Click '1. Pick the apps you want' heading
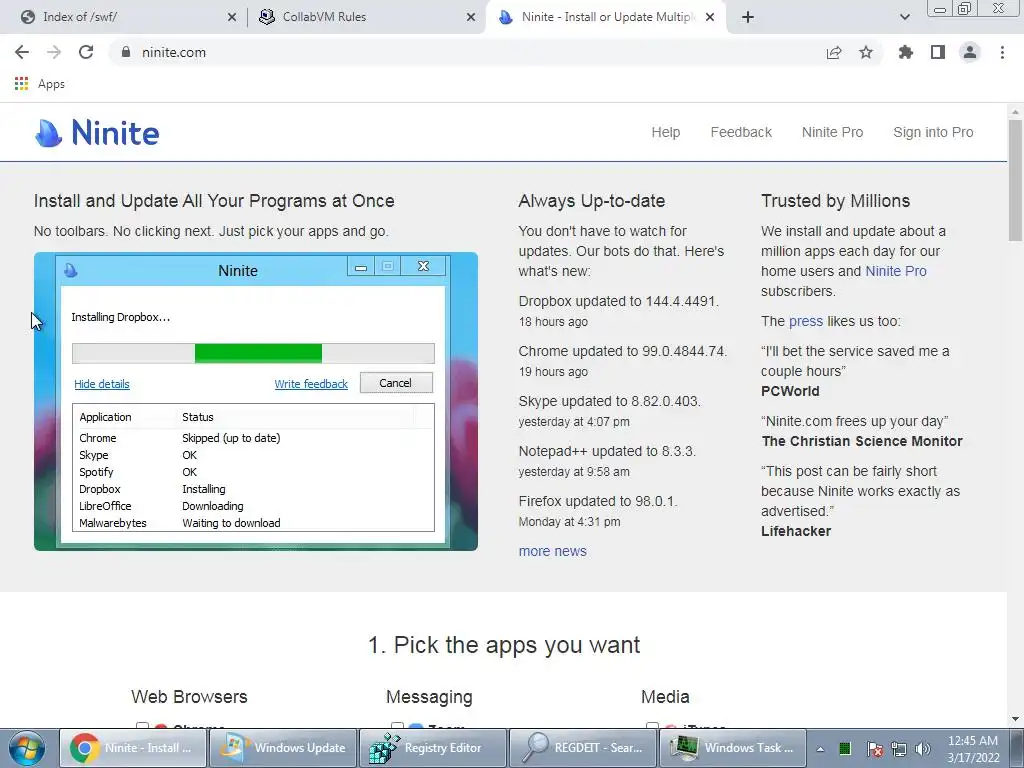Viewport: 1024px width, 768px height. (x=504, y=645)
